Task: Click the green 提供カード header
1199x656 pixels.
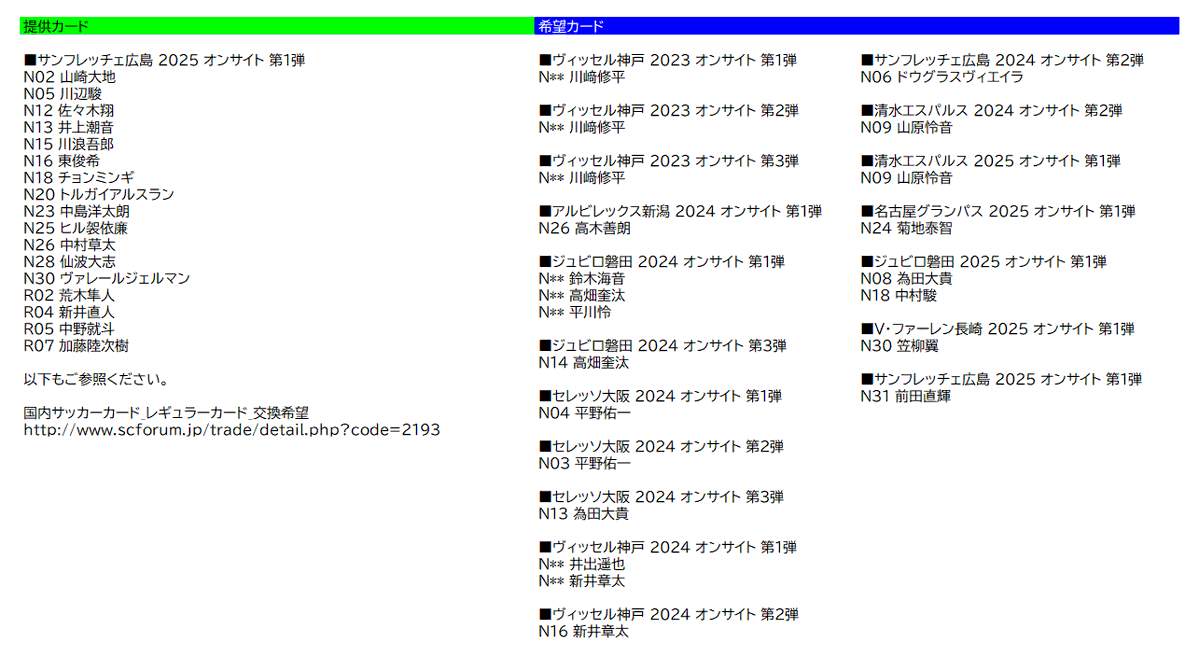Action: [277, 26]
